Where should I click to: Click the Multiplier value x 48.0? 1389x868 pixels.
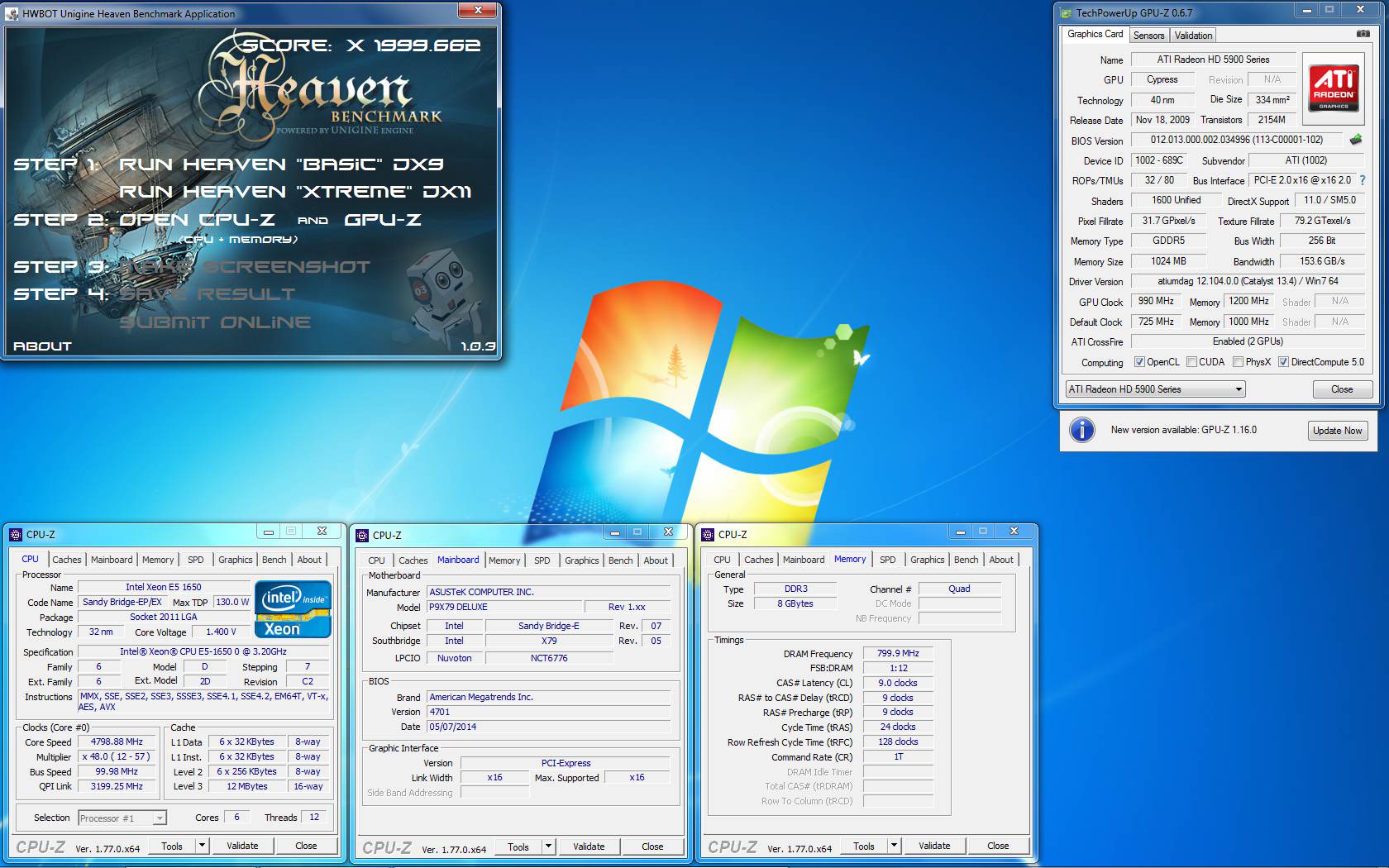point(117,757)
